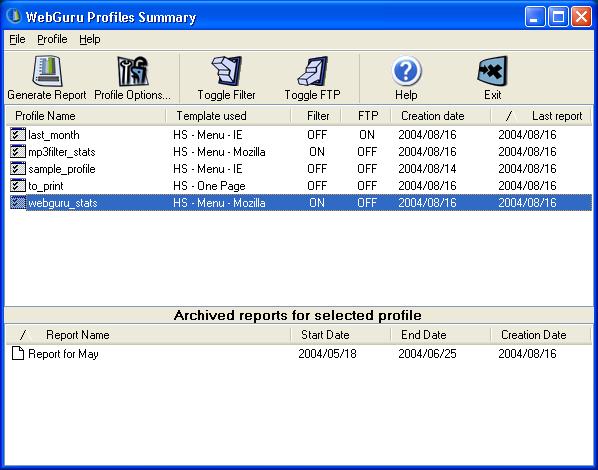Click sample_profile creation date 2004/08/14
This screenshot has height=470, width=598.
[427, 169]
